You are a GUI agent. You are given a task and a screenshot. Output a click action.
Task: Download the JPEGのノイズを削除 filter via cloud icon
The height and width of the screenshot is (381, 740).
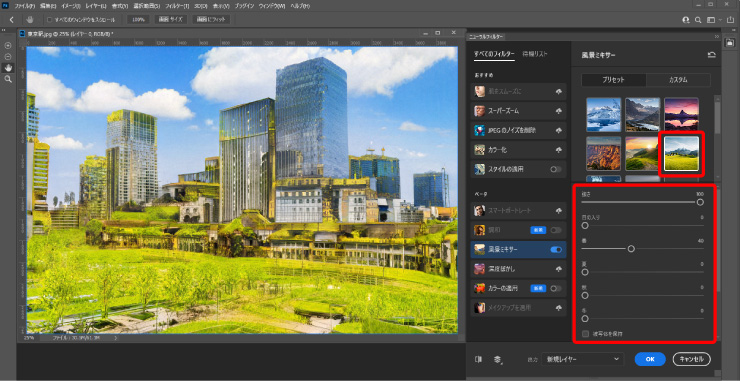click(559, 130)
